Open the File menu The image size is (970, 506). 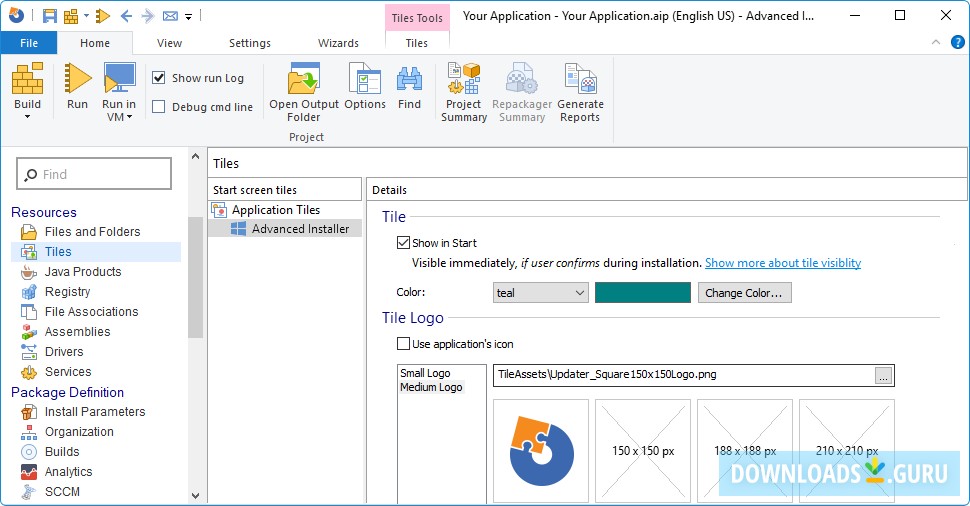29,43
